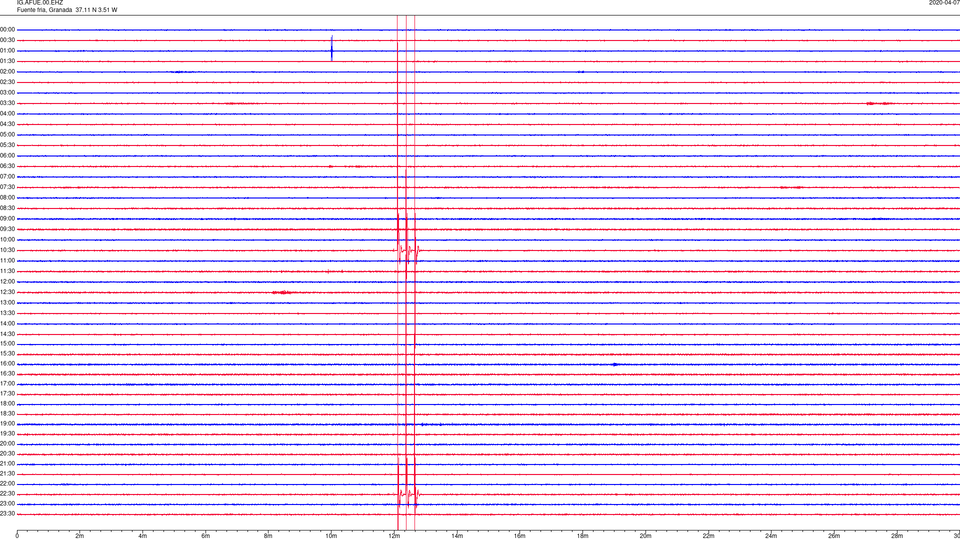The height and width of the screenshot is (540, 960).
Task: Select the 10:00 trace time label
Action: click(x=7, y=239)
